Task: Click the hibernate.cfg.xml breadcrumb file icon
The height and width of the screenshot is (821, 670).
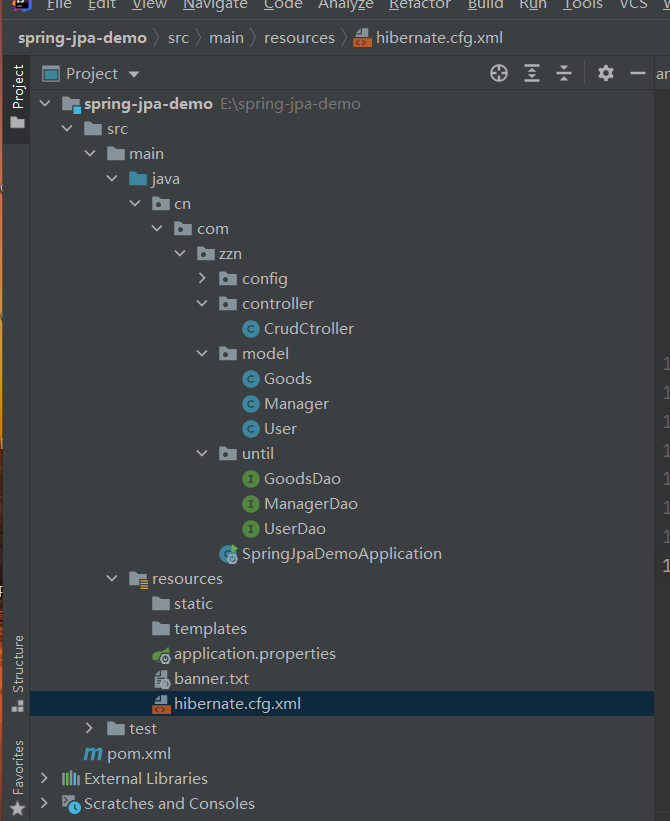Action: coord(362,38)
